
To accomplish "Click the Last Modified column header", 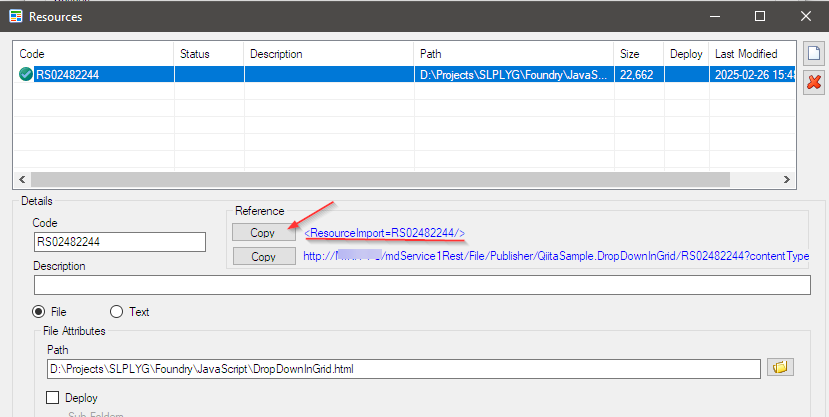I will 752,54.
